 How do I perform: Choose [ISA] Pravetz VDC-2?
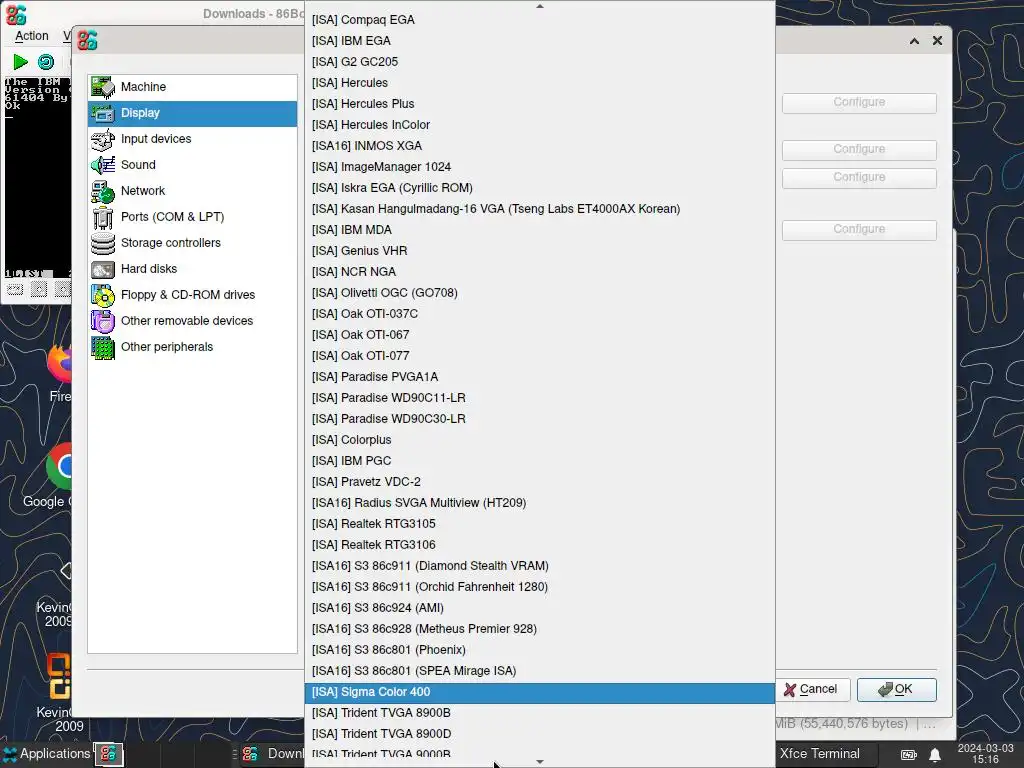[539, 482]
